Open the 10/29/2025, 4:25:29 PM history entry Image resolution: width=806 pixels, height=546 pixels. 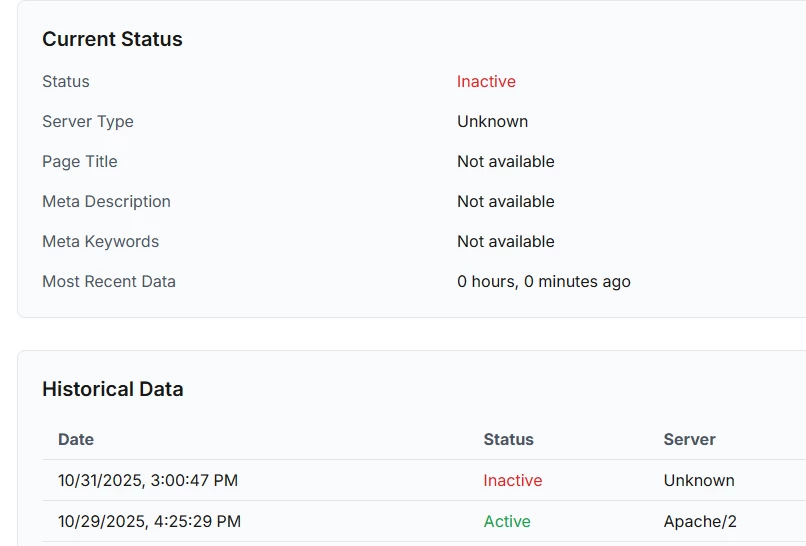[149, 522]
